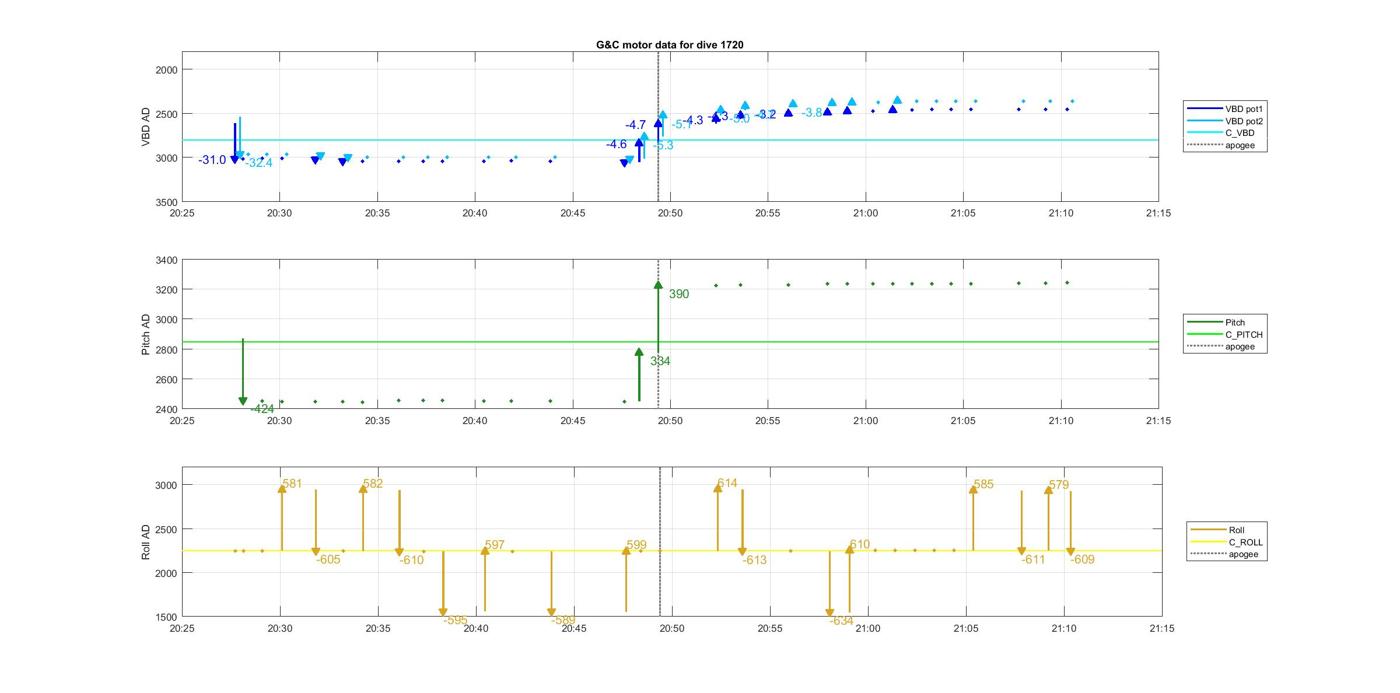
Task: Click the '-589' roll data label
Action: tap(563, 621)
